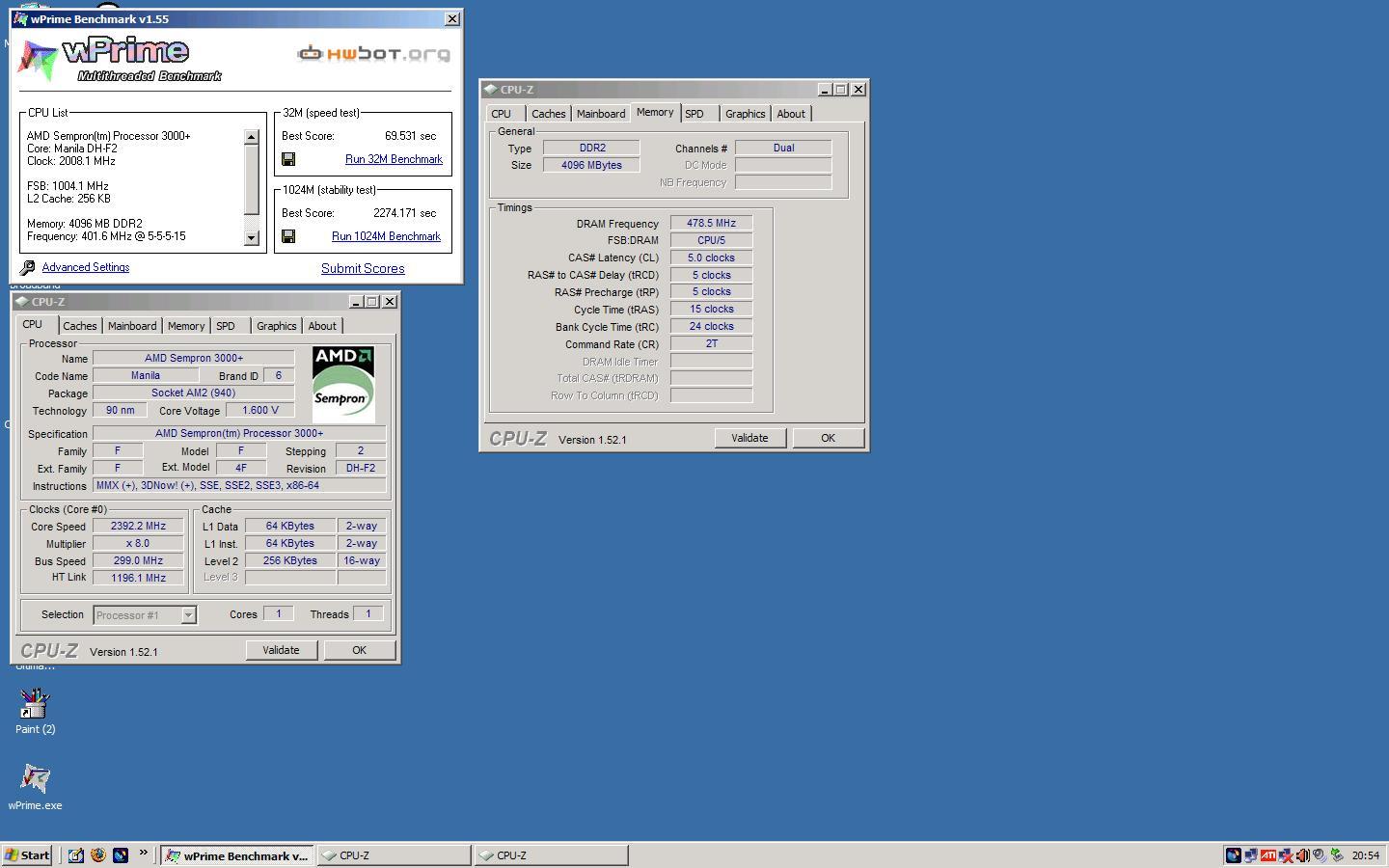Screen dimensions: 1389x868
Task: Open the Paint (2) desktop shortcut
Action: tap(35, 712)
